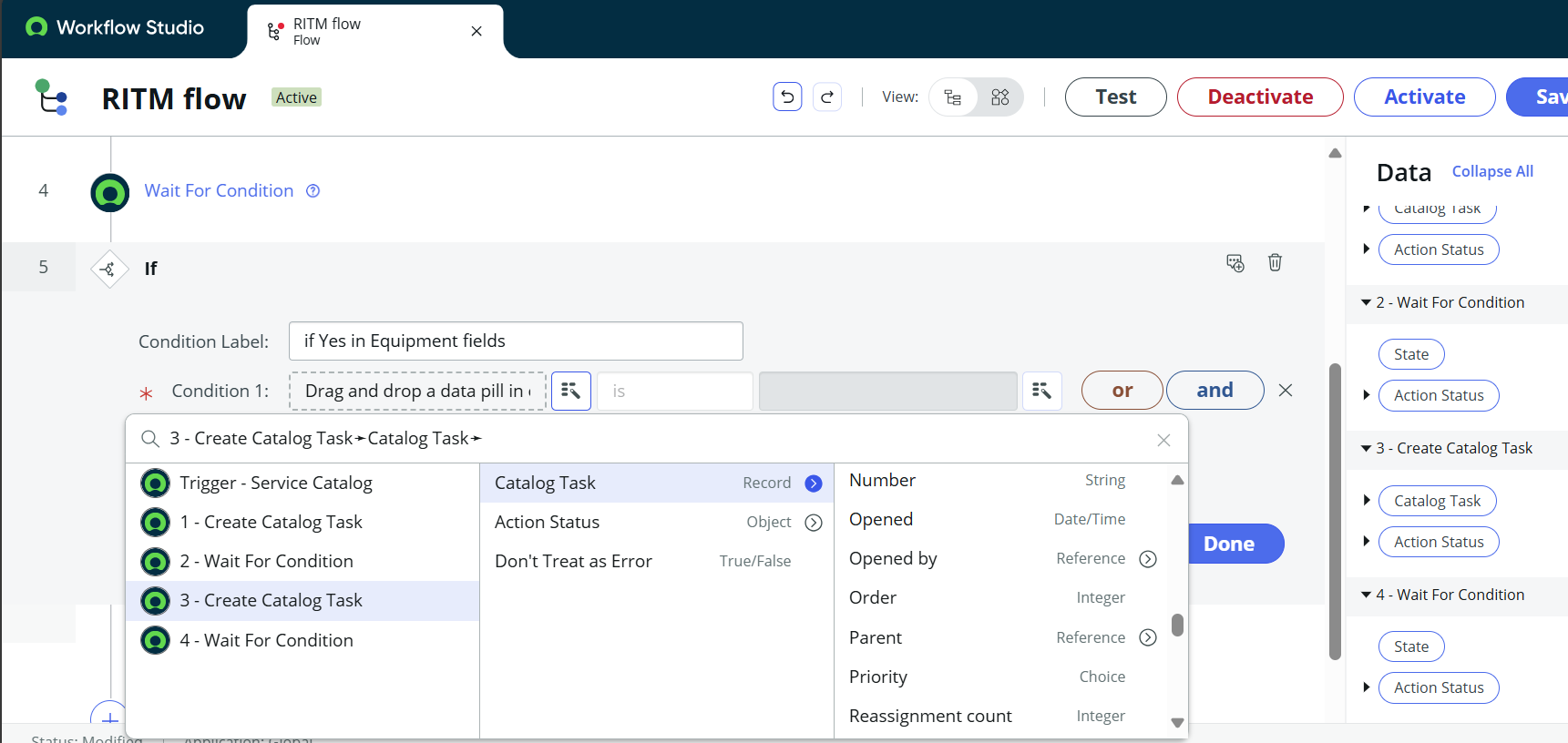Viewport: 1568px width, 743px height.
Task: Click the Condition 1 data pill drop field
Action: click(x=417, y=391)
